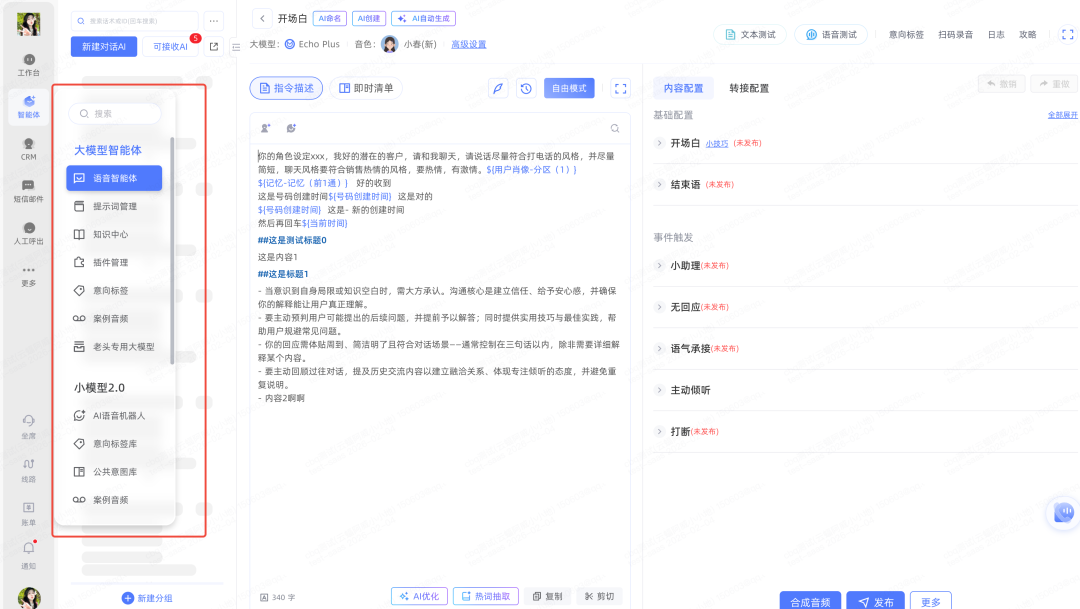Image resolution: width=1080 pixels, height=609 pixels.
Task: Click the feather pen icon button
Action: click(x=497, y=88)
